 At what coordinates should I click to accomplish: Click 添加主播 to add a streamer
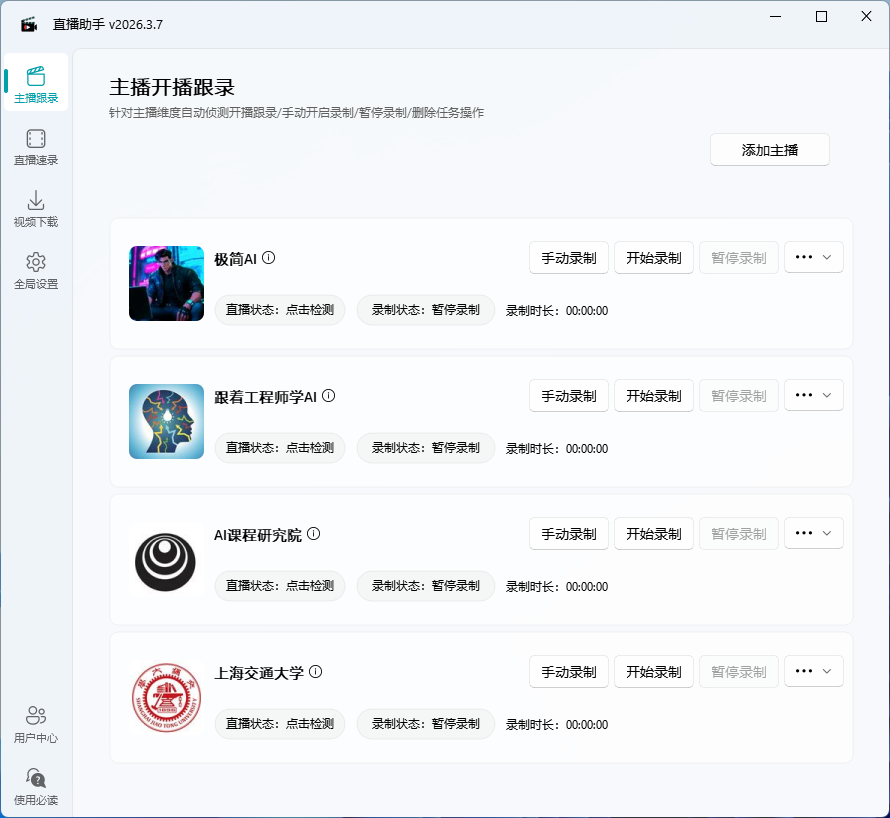coord(769,149)
